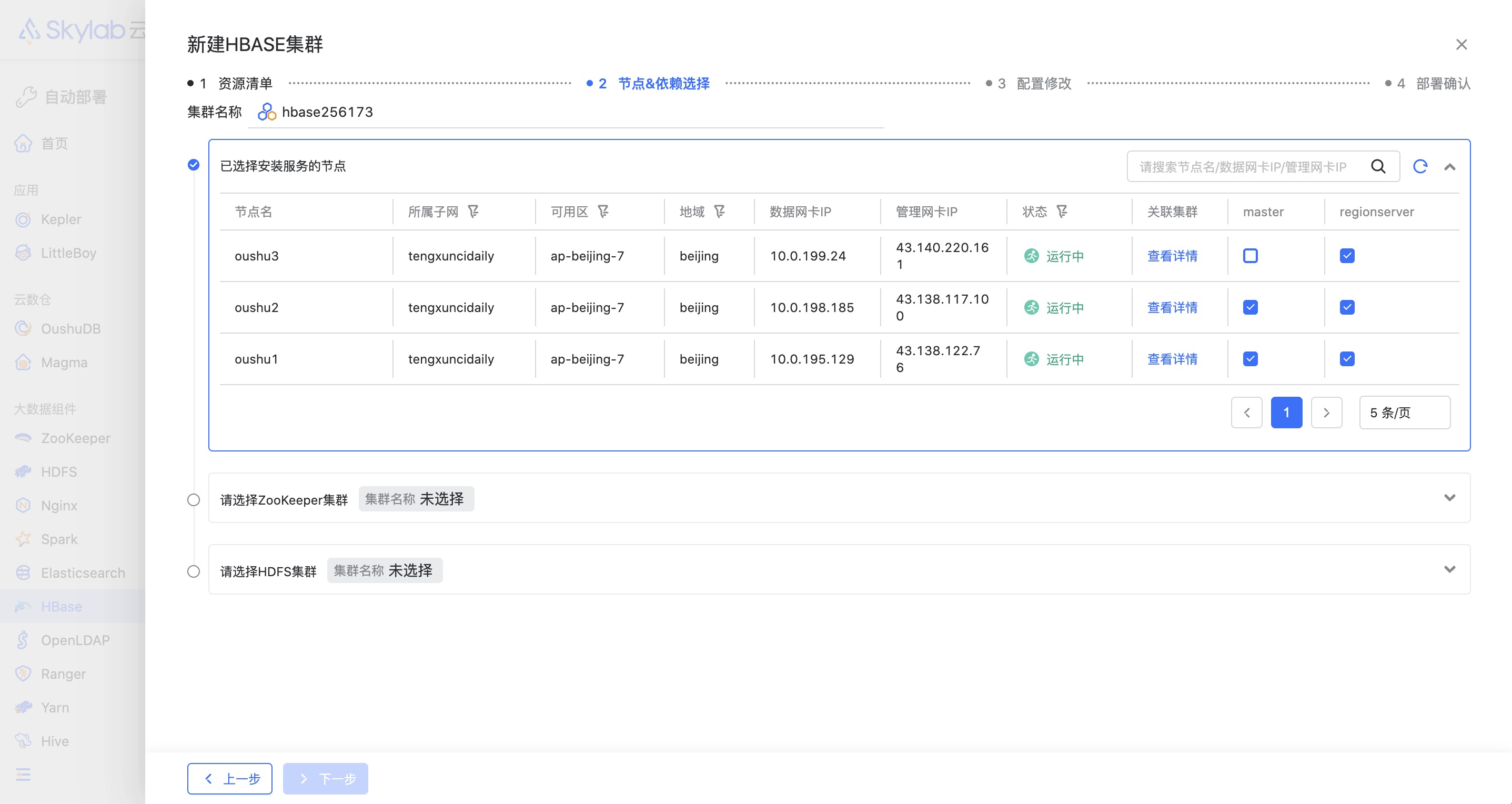Select the 已选择安装服务的节点 step radio

[x=194, y=165]
